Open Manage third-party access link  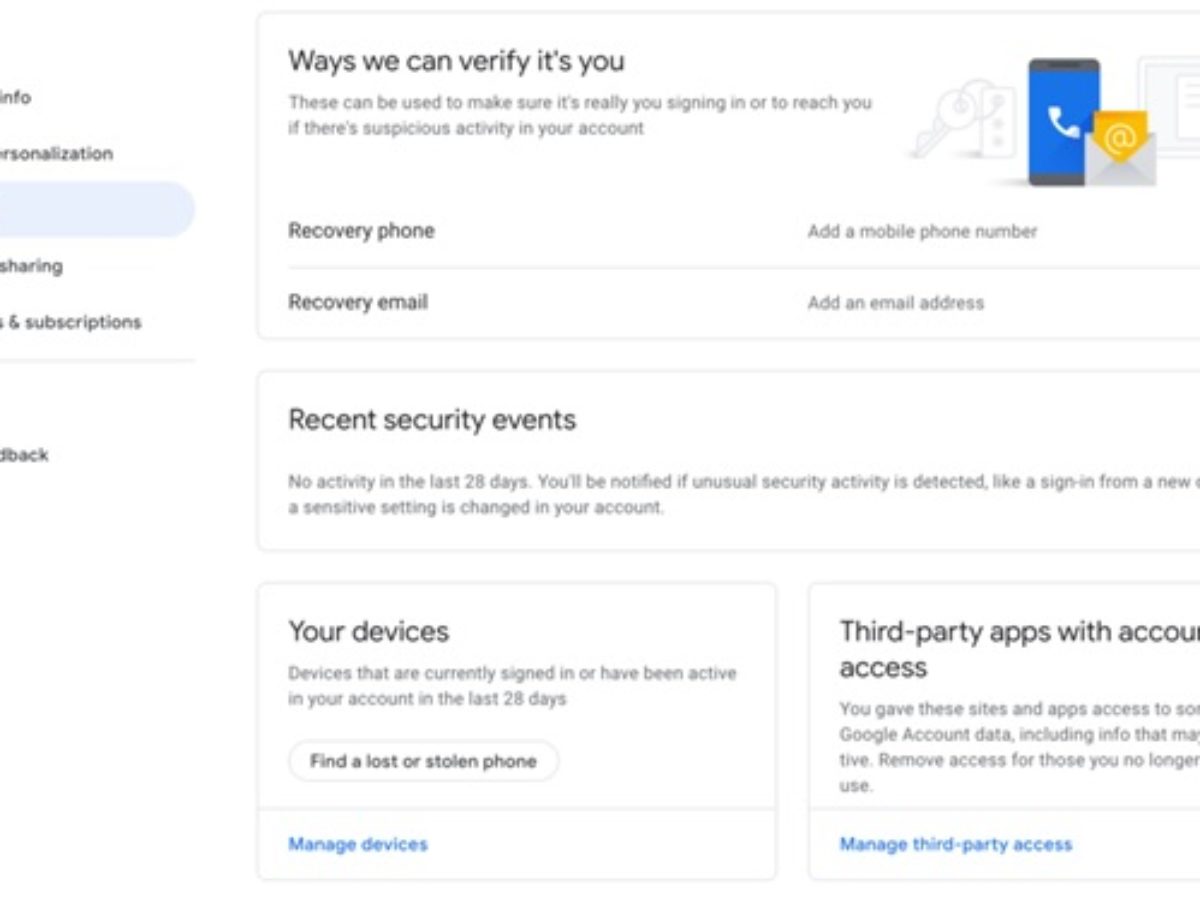(x=955, y=844)
